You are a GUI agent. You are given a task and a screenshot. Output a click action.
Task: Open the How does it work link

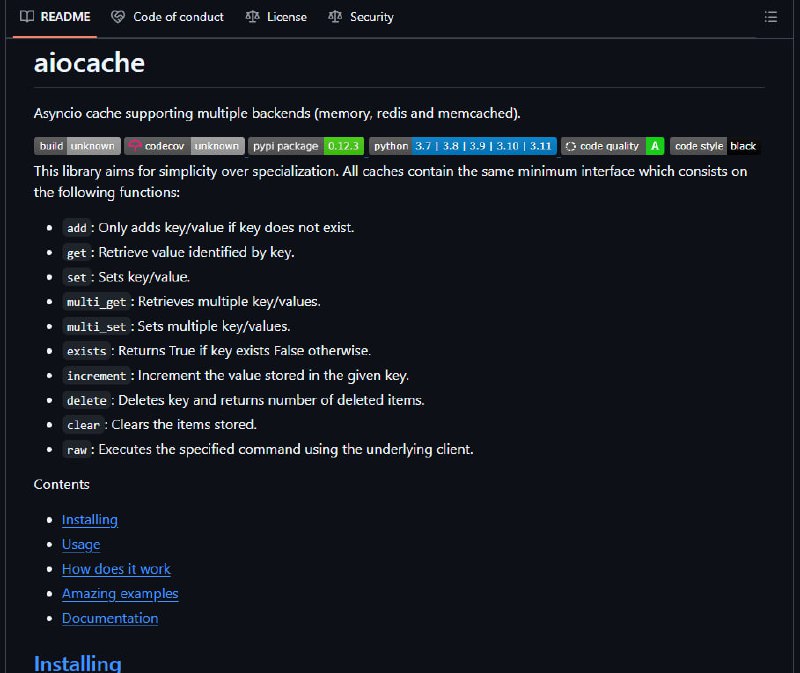tap(116, 569)
